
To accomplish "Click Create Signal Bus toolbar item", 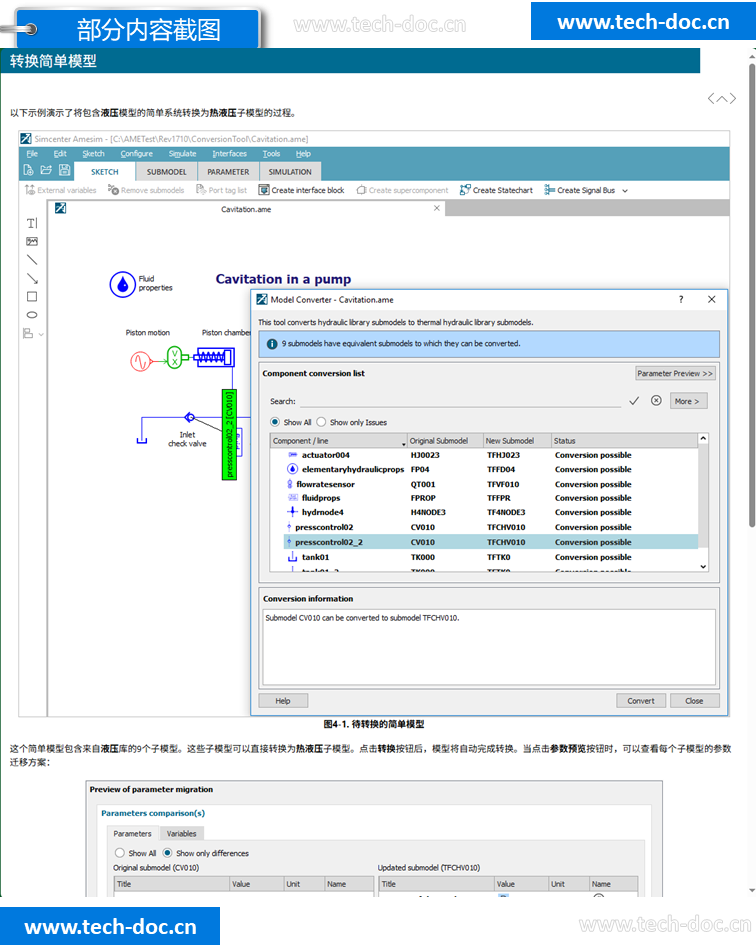I will coord(579,190).
